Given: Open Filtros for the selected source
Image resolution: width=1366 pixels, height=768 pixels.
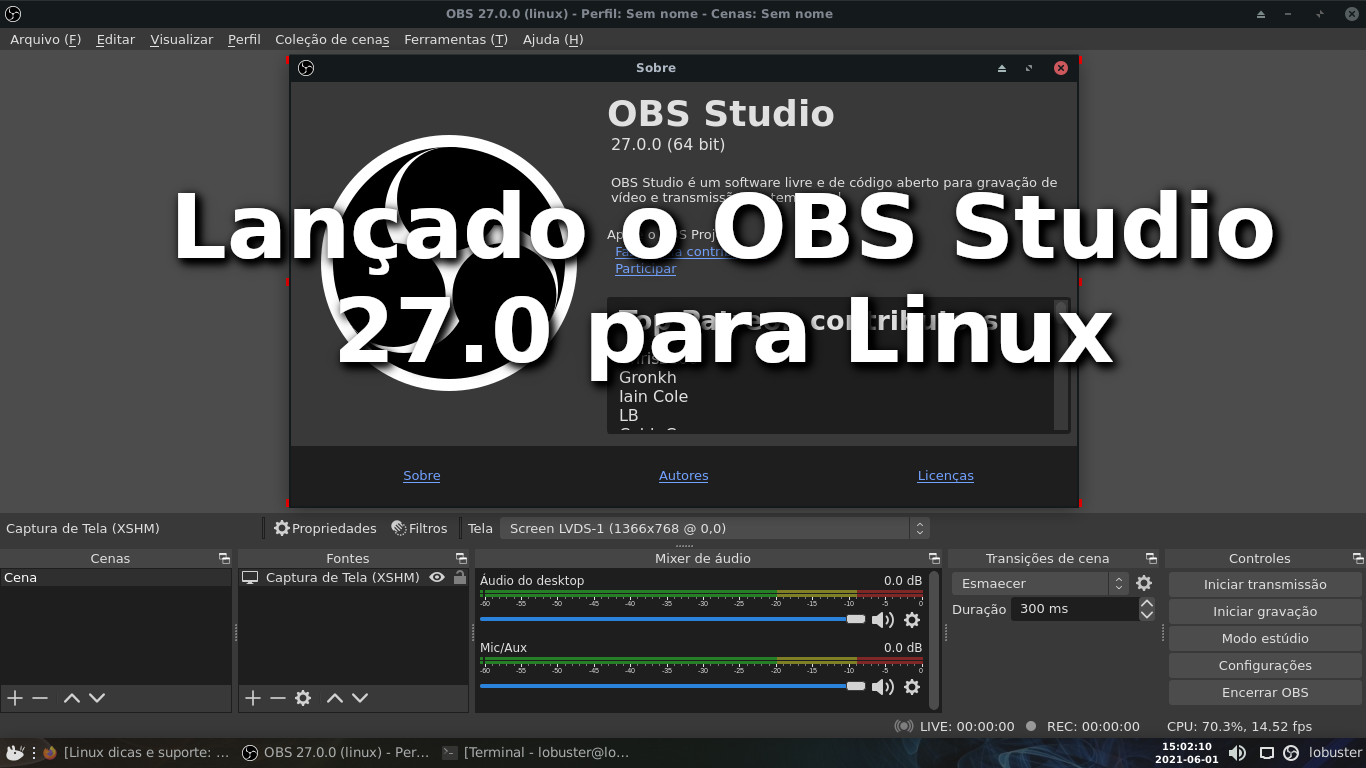Looking at the screenshot, I should [420, 528].
